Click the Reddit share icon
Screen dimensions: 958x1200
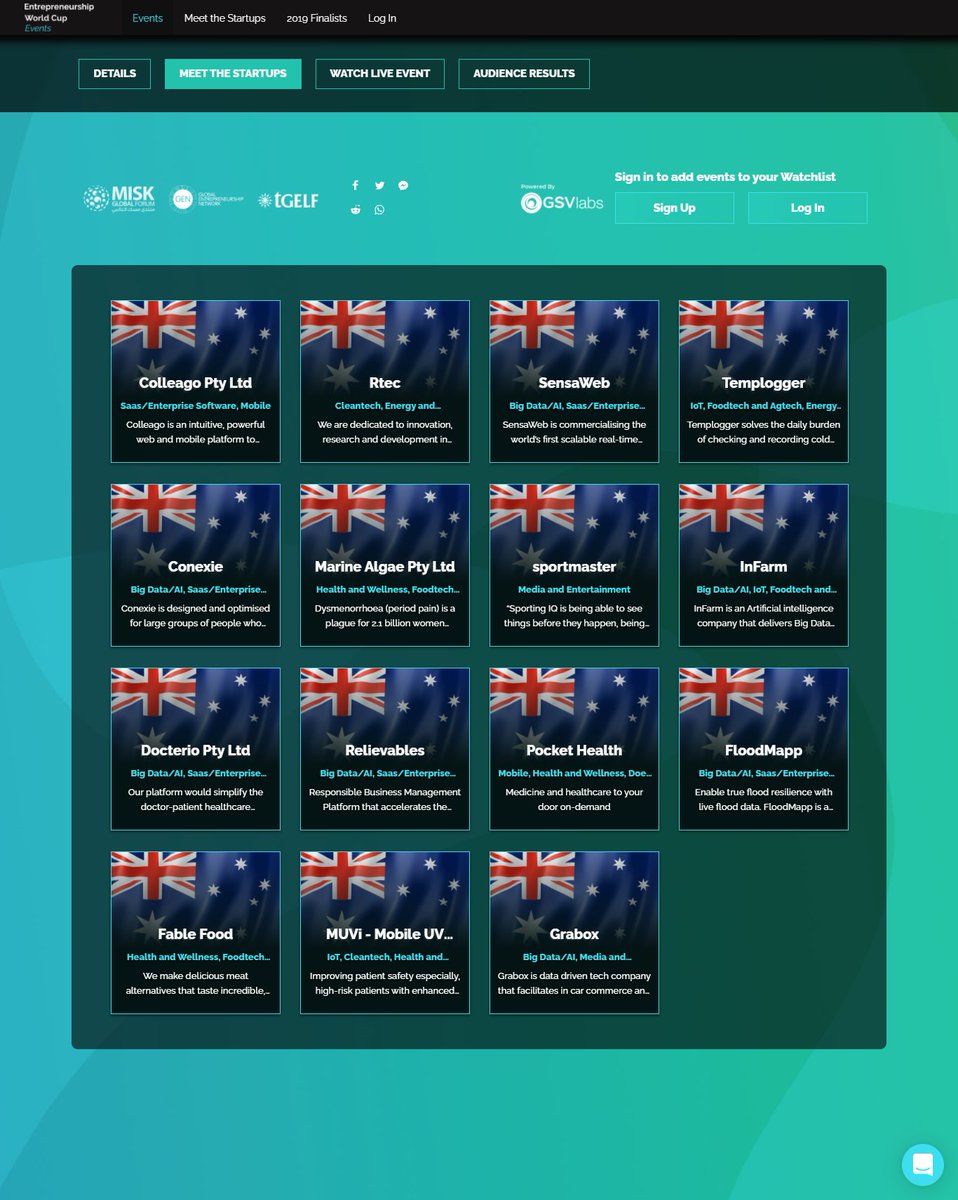pos(356,210)
